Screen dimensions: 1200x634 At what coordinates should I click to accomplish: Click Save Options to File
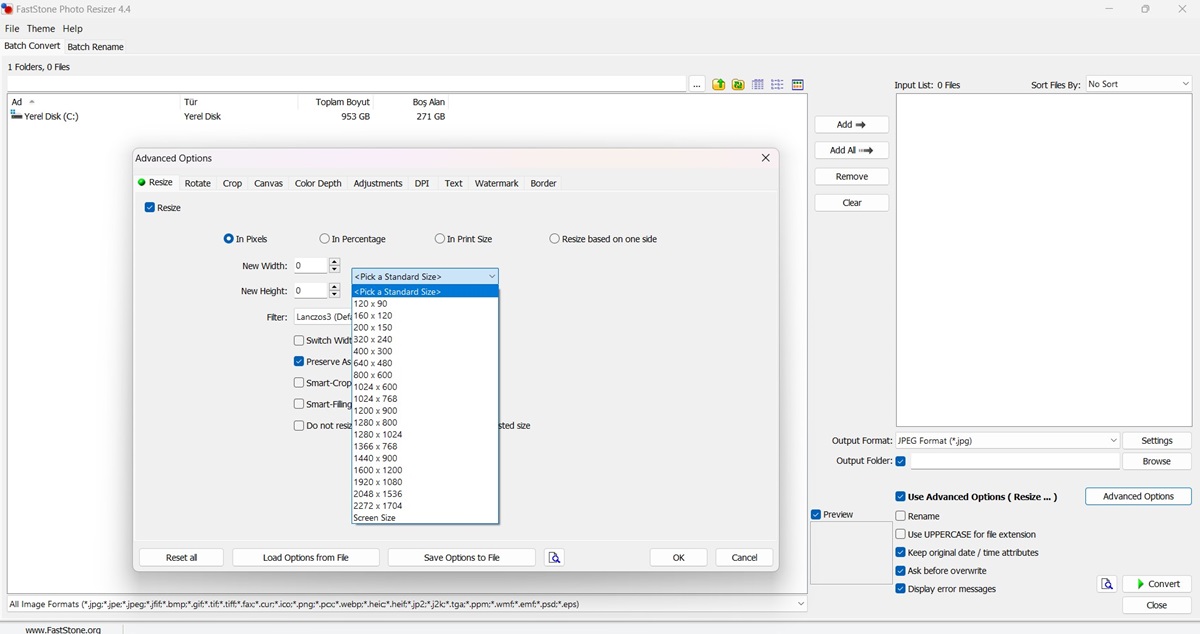pos(462,558)
